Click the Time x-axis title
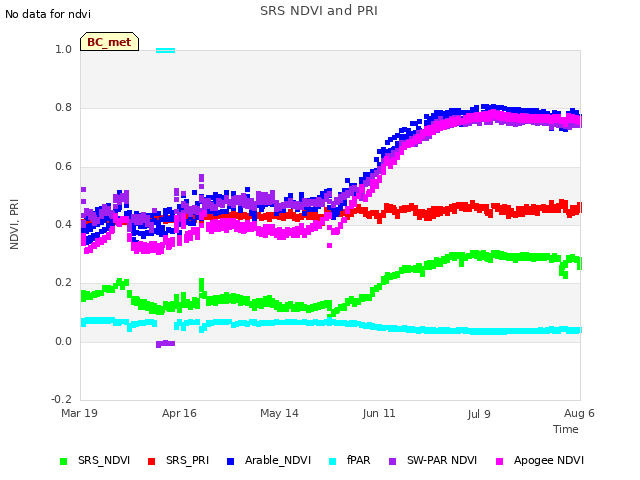640x480 pixels. pyautogui.click(x=566, y=429)
